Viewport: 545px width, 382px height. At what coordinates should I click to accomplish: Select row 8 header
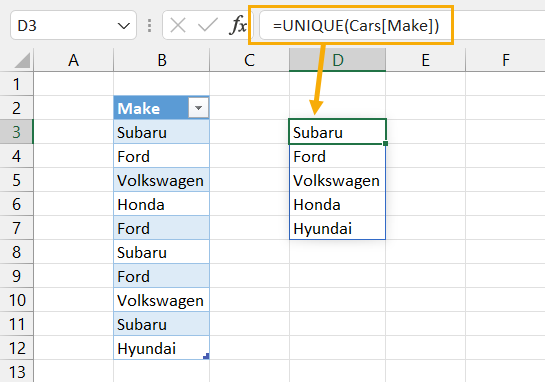point(16,252)
